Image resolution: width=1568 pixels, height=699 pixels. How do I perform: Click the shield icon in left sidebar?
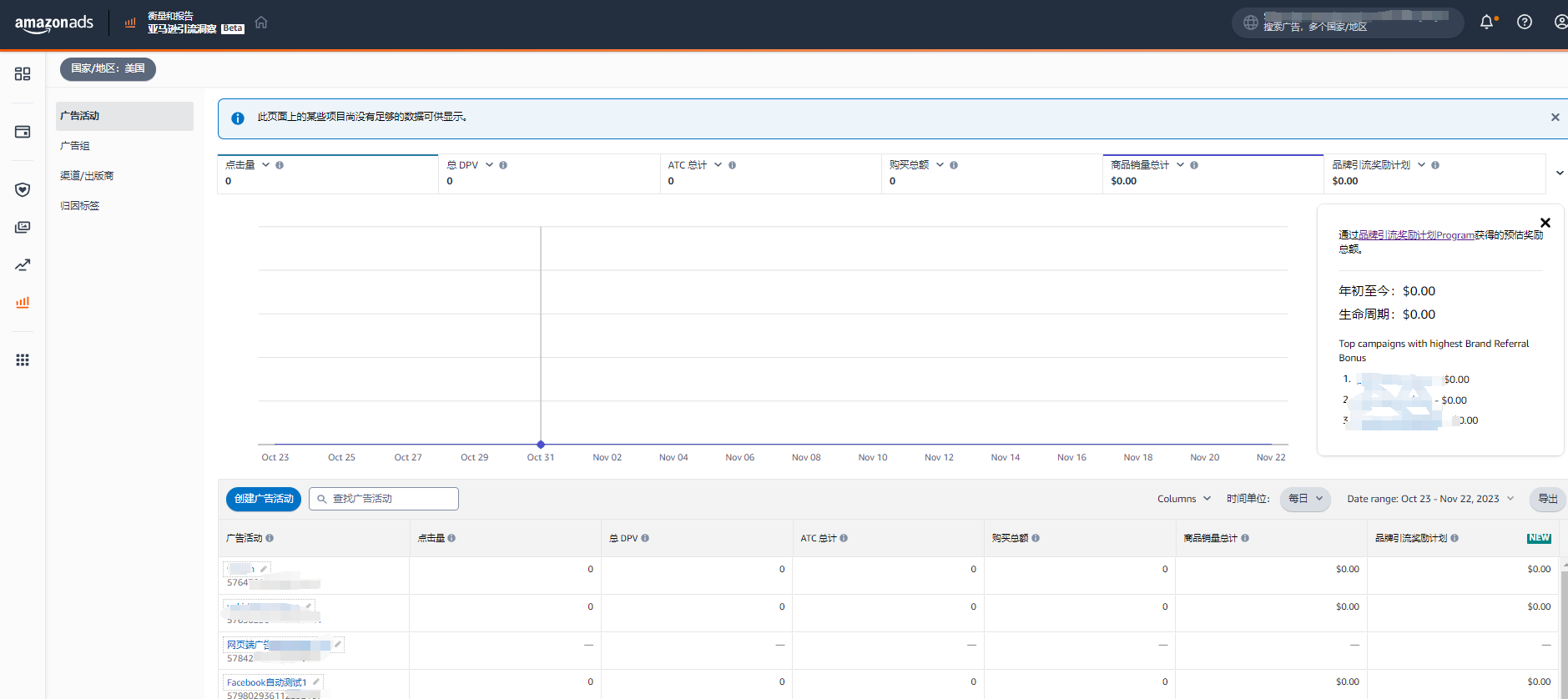pyautogui.click(x=23, y=190)
